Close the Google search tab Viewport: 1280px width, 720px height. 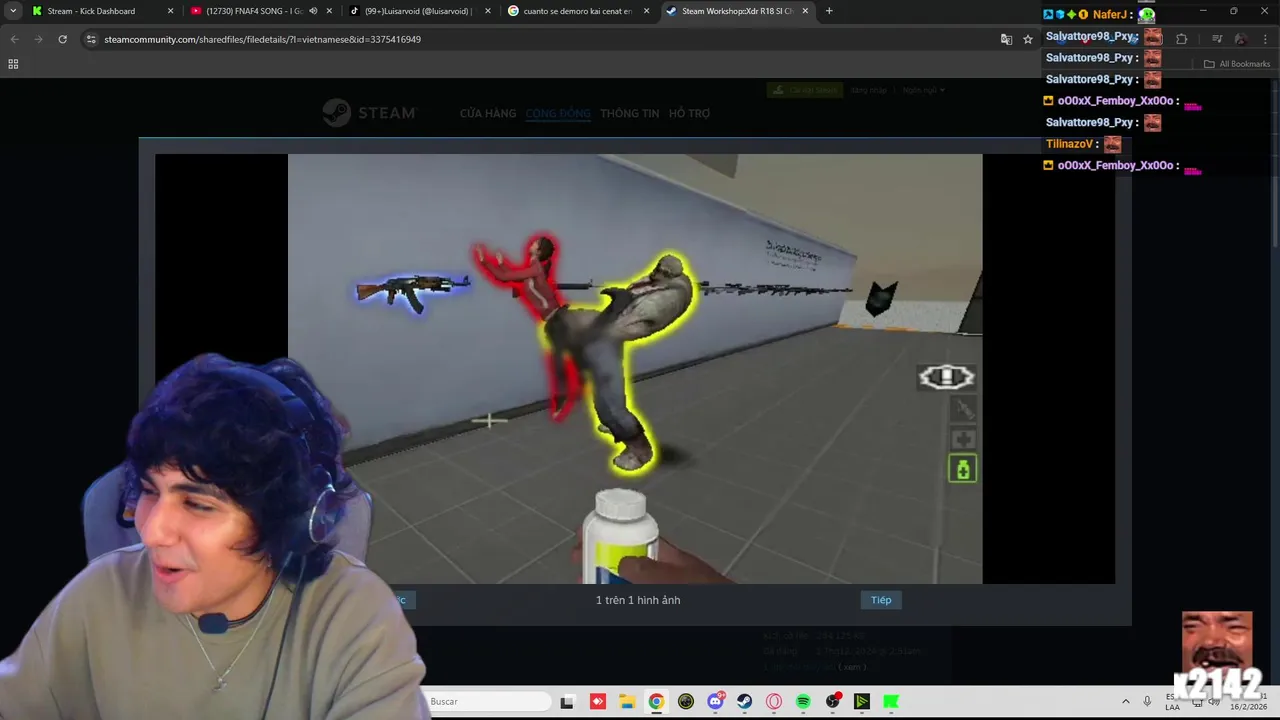[x=646, y=11]
